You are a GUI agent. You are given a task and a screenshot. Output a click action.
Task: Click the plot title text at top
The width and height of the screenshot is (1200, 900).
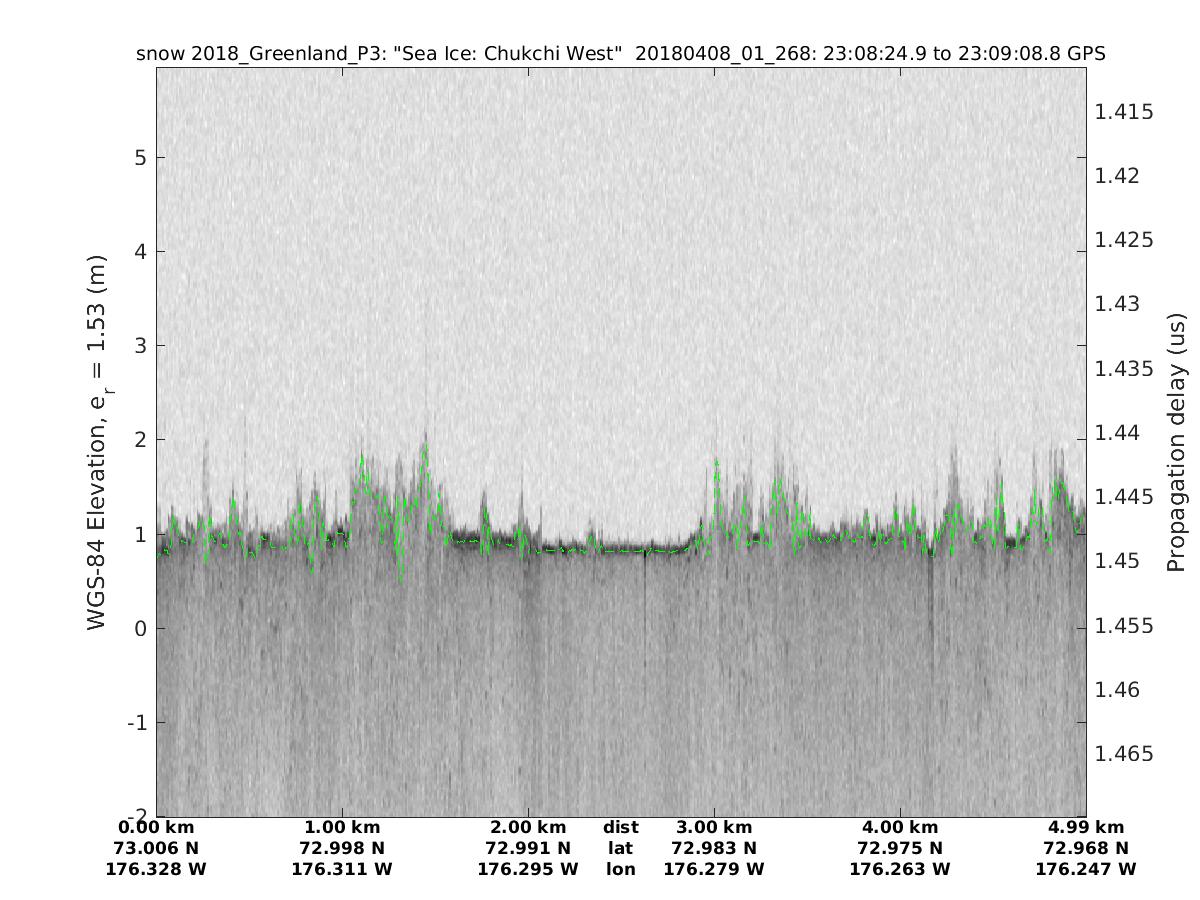pyautogui.click(x=620, y=54)
